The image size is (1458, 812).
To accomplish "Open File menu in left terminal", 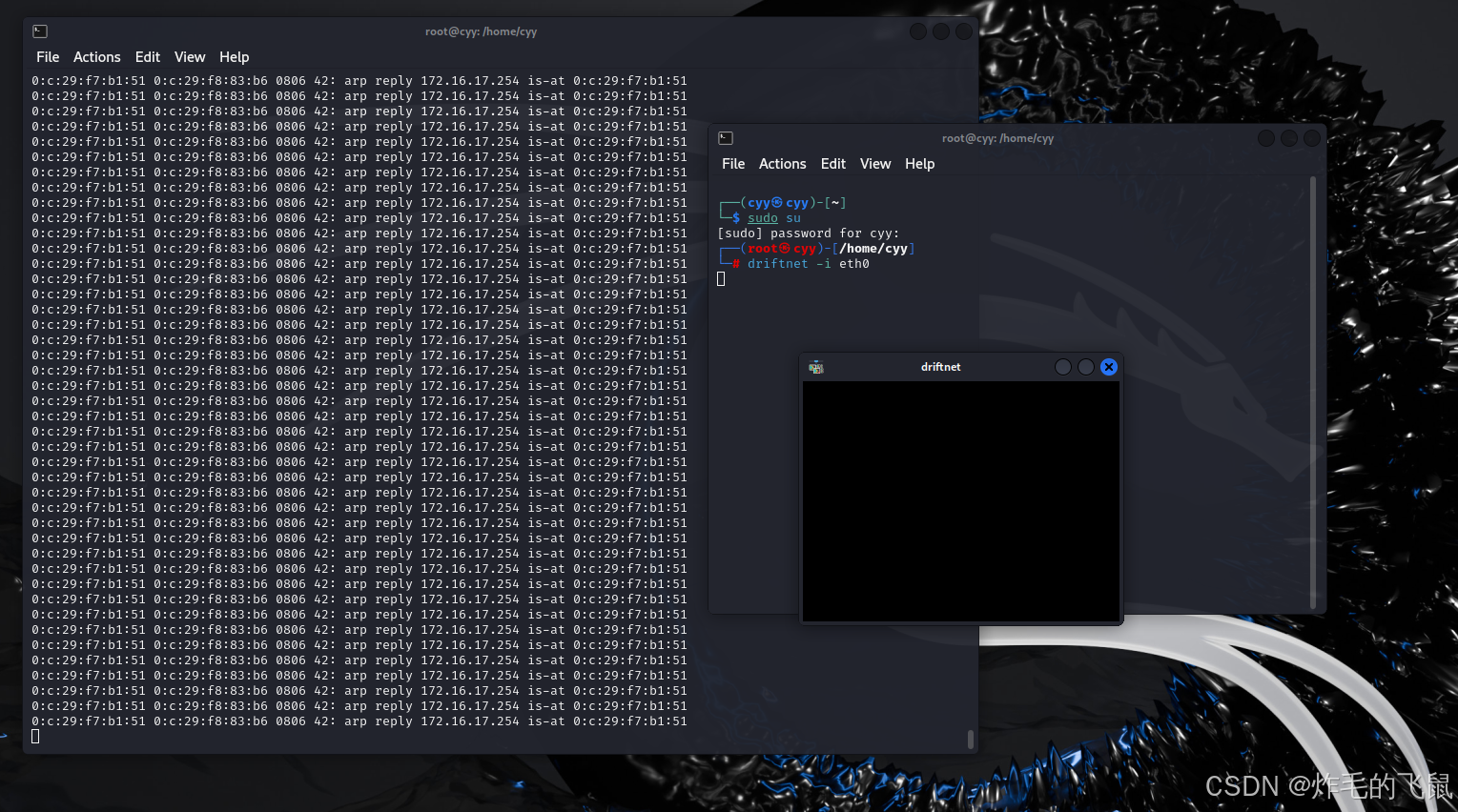I will pyautogui.click(x=48, y=57).
